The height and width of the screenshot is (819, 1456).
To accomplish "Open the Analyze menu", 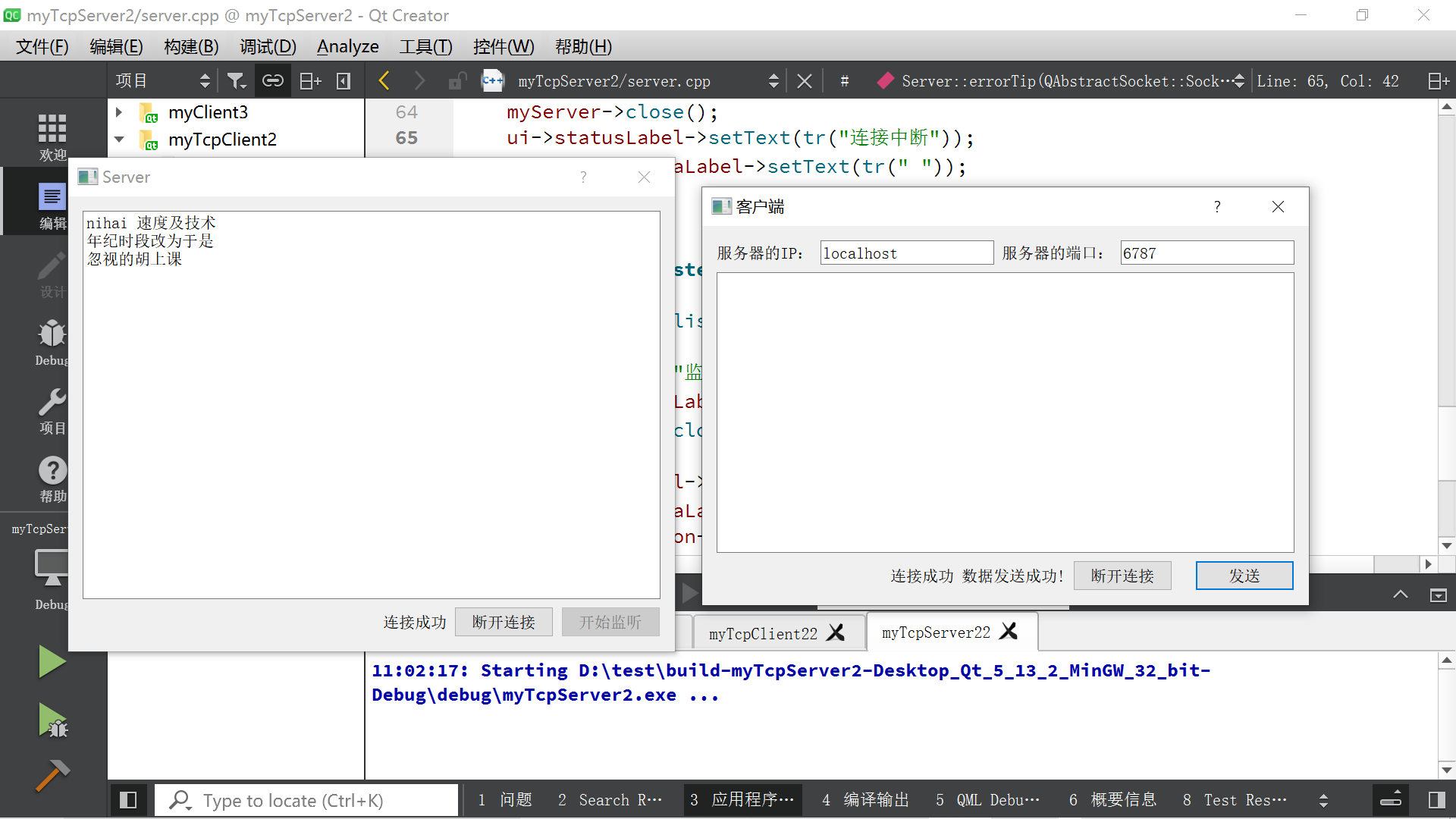I will (347, 47).
